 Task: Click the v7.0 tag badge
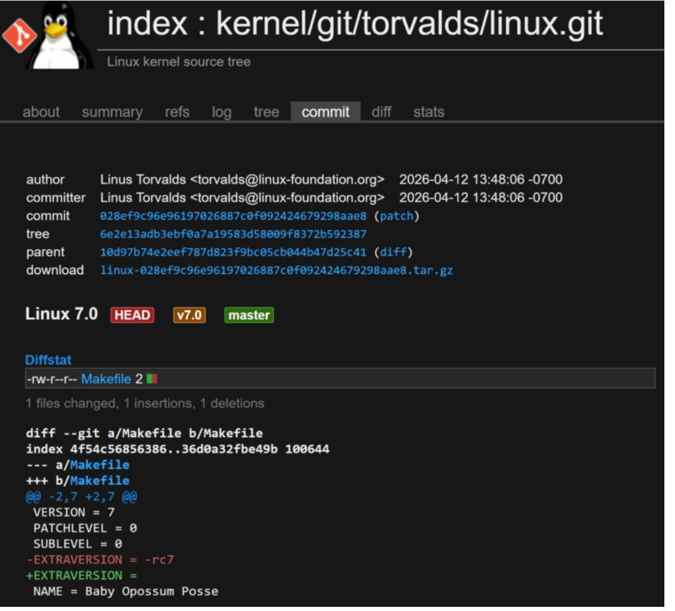point(189,315)
